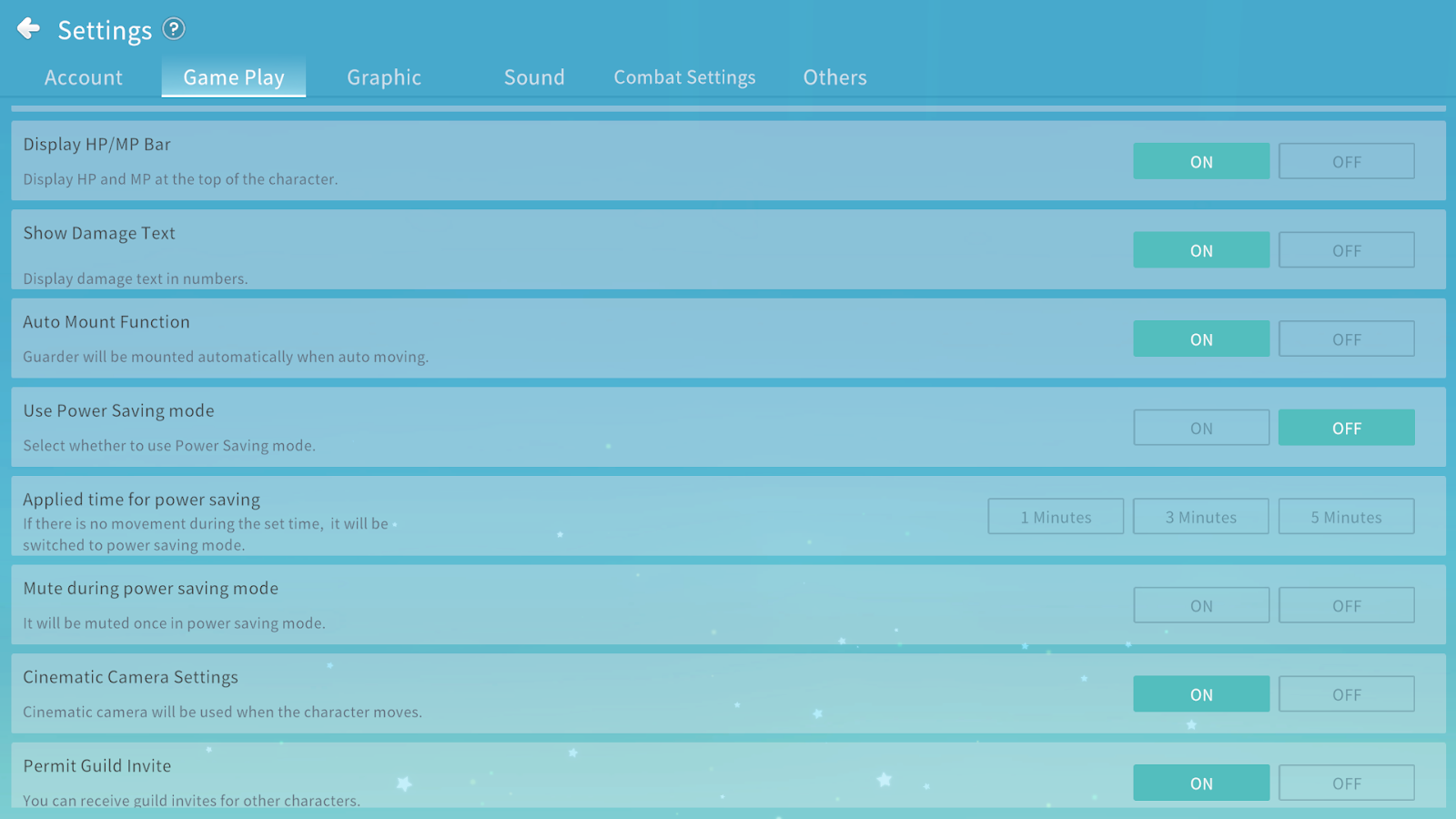Open the Graphic tab
Viewport: 1456px width, 819px height.
click(384, 77)
